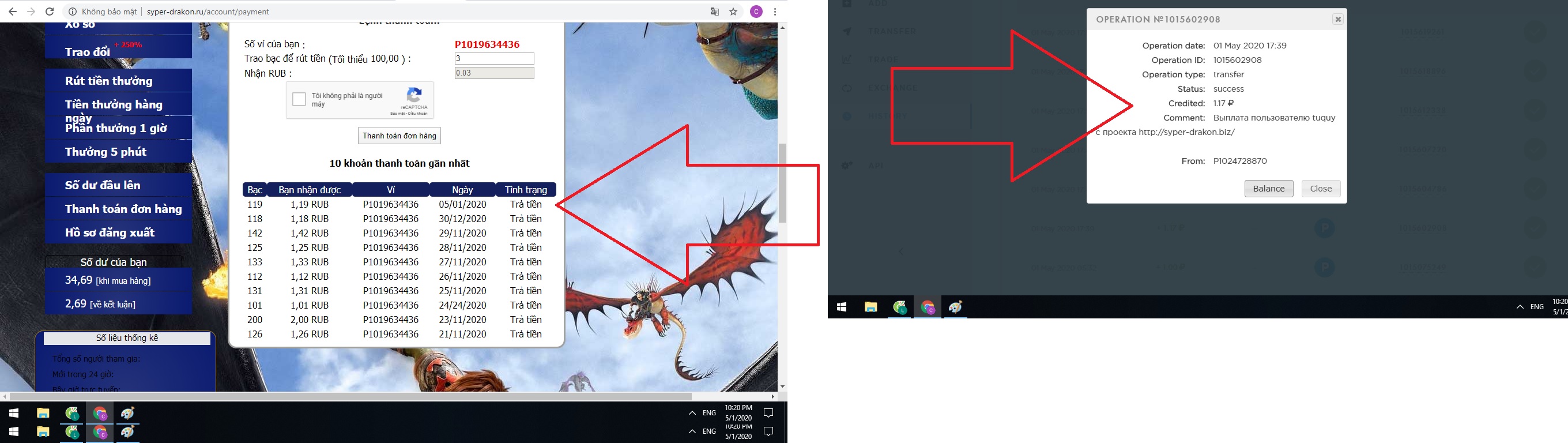Click the horizontal scrollbar's right arrow
The width and height of the screenshot is (1568, 443).
773,396
